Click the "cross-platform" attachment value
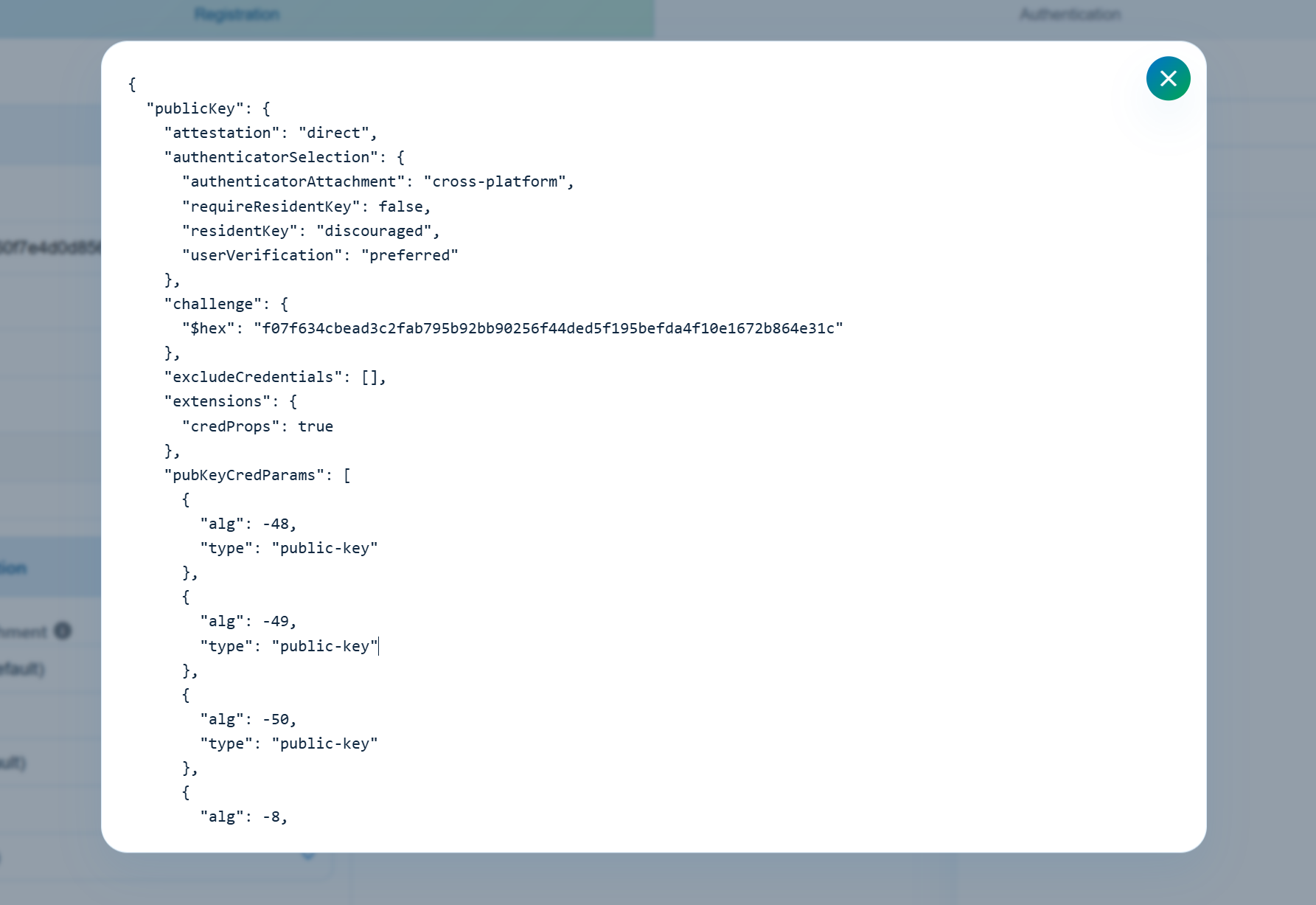Image resolution: width=1316 pixels, height=905 pixels. click(x=495, y=181)
